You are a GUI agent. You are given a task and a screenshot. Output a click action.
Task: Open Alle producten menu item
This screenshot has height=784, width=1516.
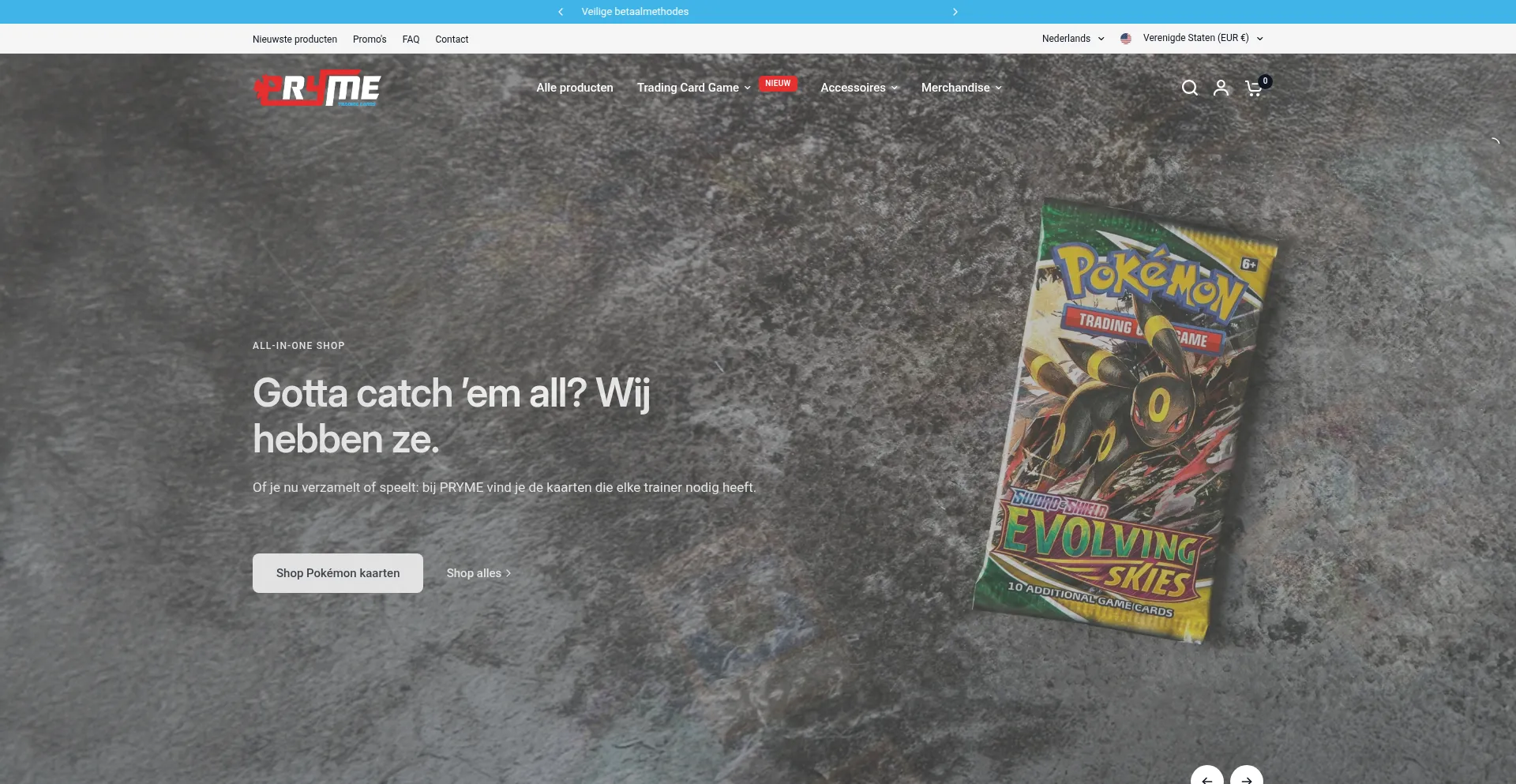pyautogui.click(x=575, y=88)
